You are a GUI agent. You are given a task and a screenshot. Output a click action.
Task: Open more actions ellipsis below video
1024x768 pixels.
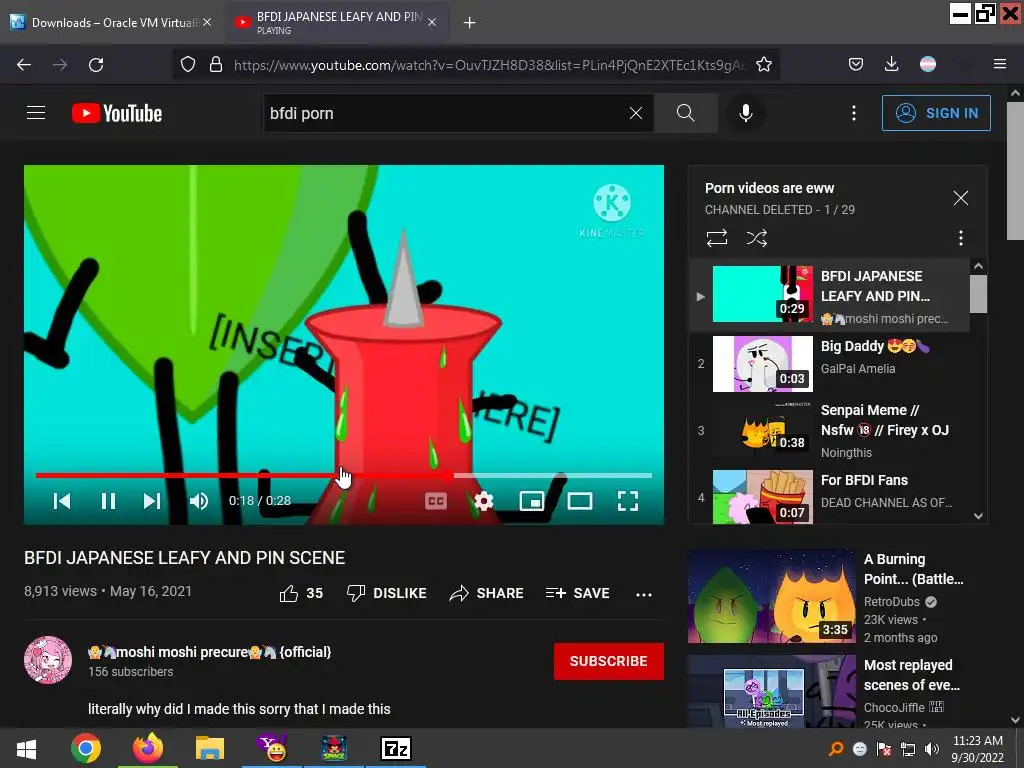tap(643, 594)
